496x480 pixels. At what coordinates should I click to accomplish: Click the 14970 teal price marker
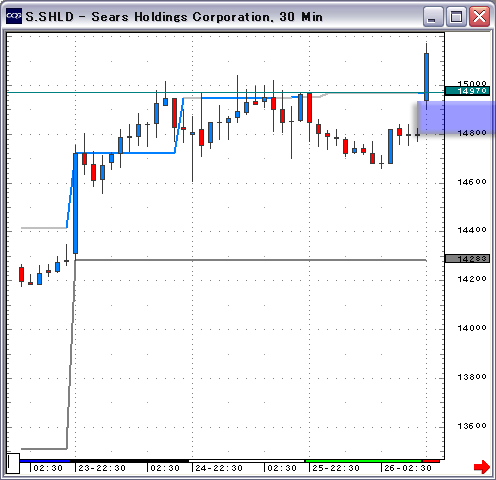(467, 91)
